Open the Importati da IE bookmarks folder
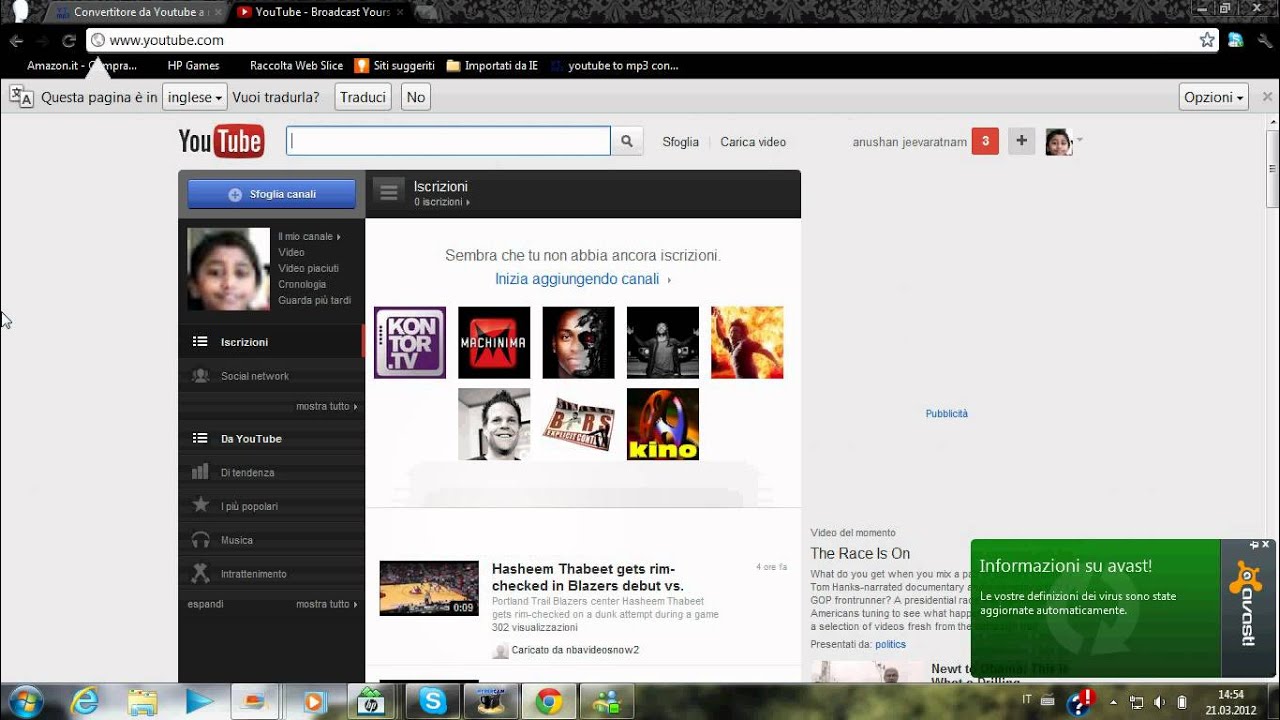The width and height of the screenshot is (1280, 720). coord(492,66)
